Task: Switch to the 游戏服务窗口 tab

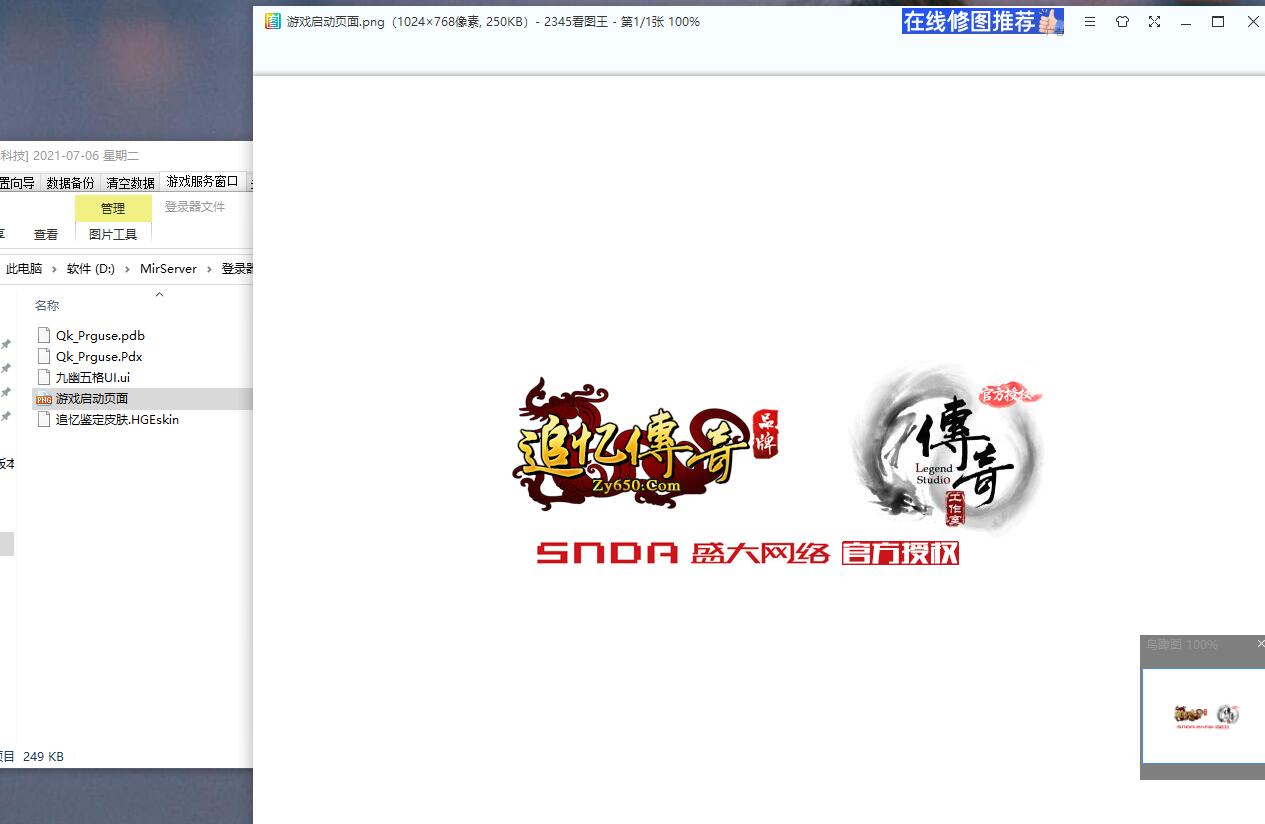Action: point(203,181)
